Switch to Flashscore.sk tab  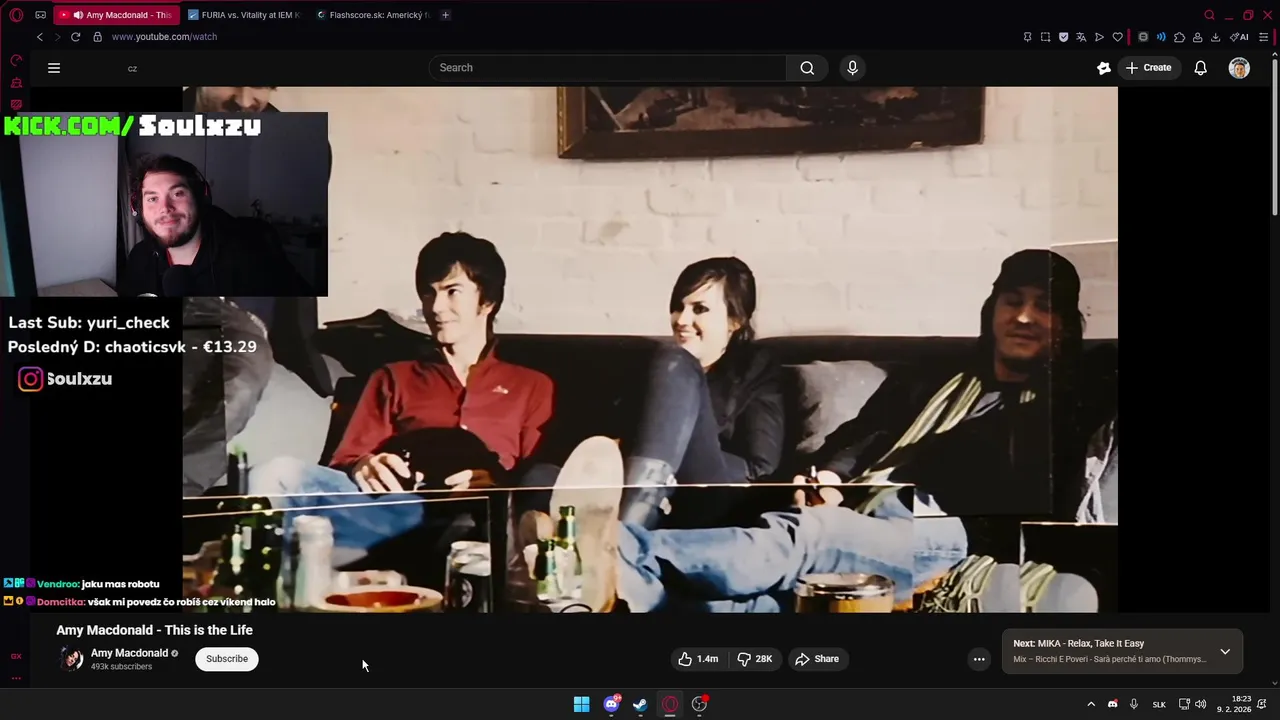click(x=372, y=15)
